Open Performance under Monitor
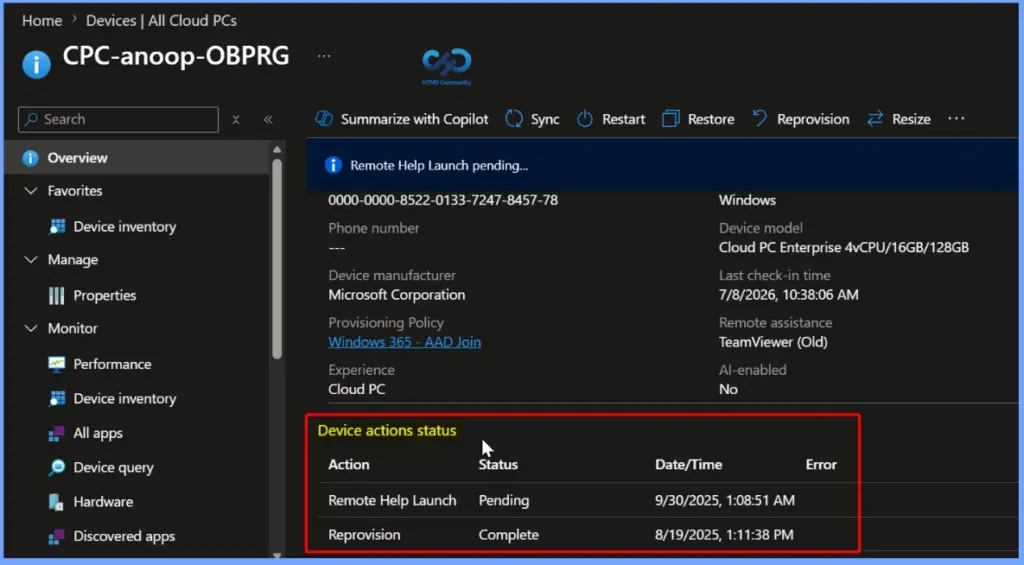Viewport: 1024px width, 565px height. [x=112, y=364]
